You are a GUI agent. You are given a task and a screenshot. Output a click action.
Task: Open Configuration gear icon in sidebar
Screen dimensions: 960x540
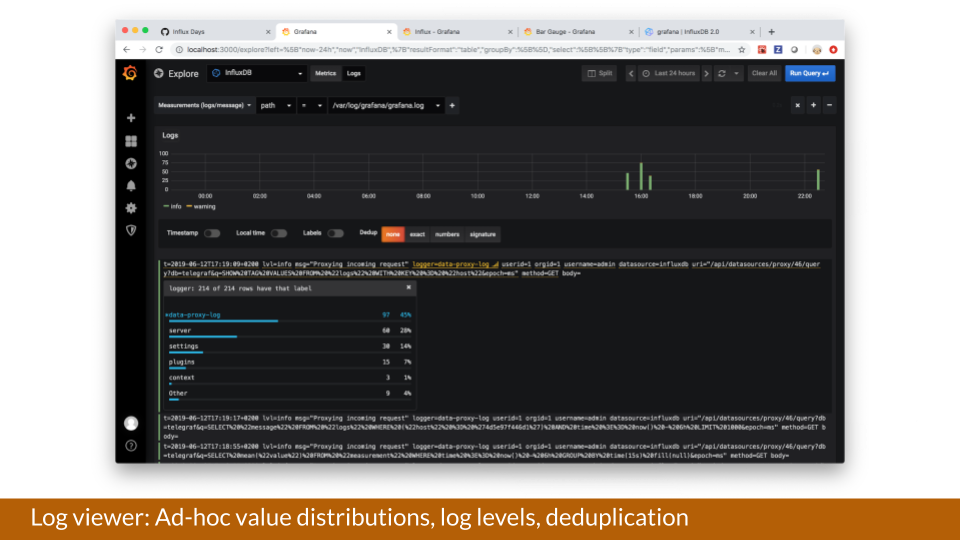coord(130,208)
